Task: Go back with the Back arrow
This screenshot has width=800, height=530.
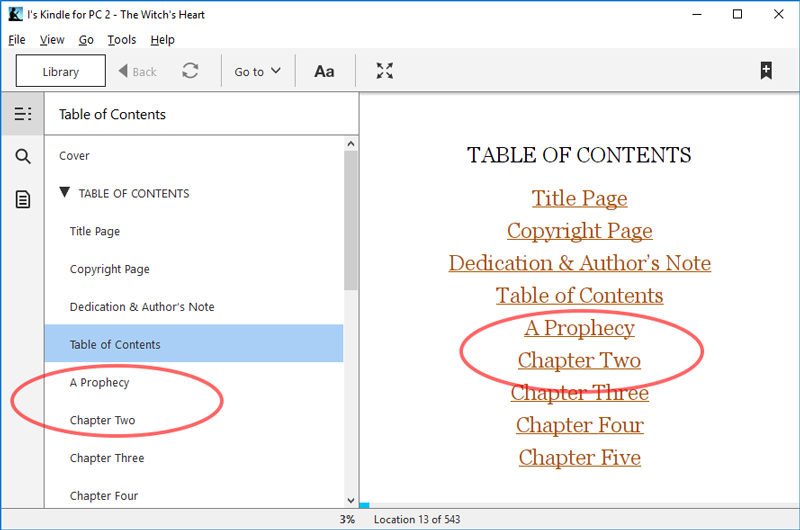Action: tap(138, 71)
